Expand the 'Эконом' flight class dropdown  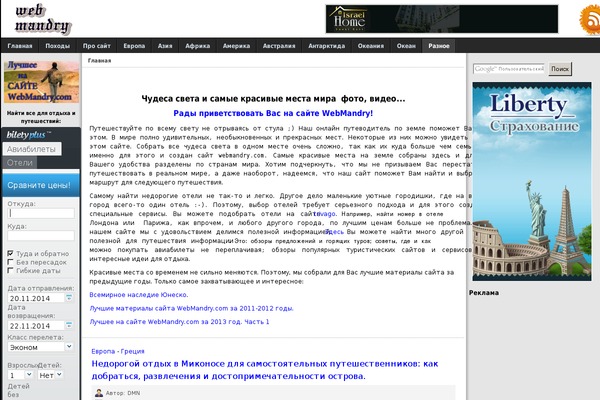coord(41,347)
